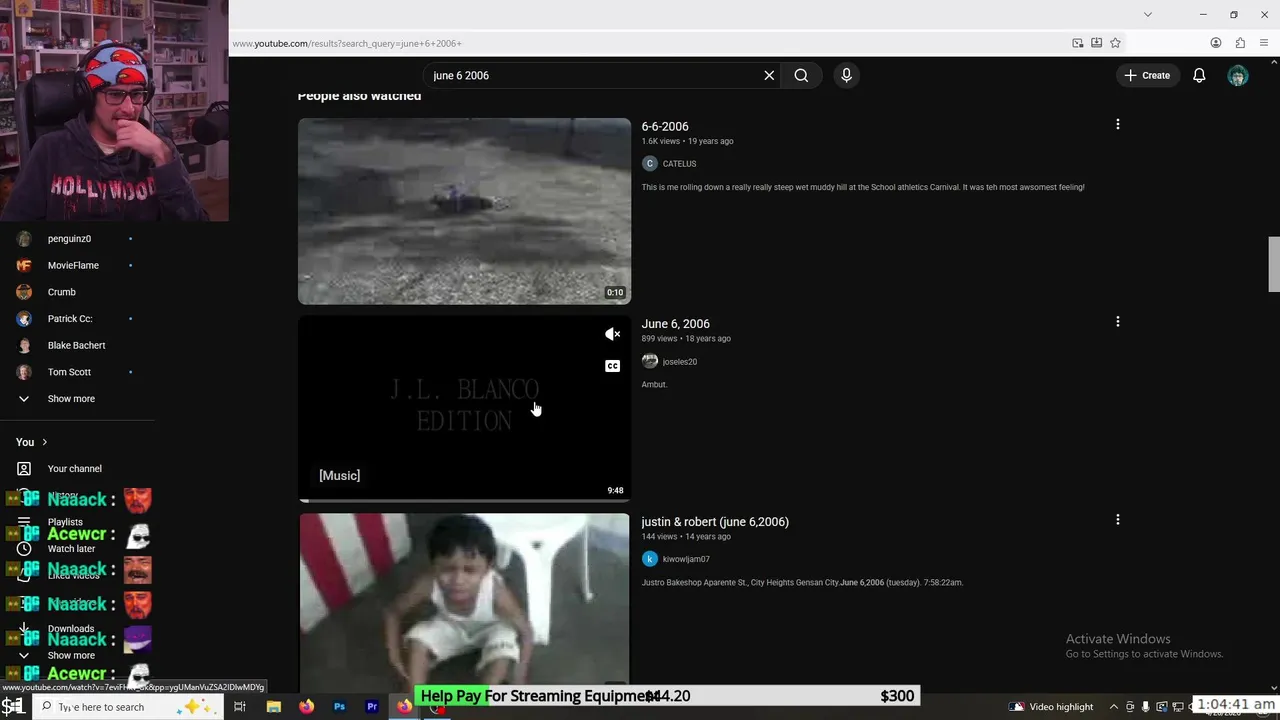Image resolution: width=1280 pixels, height=720 pixels.
Task: Click the search magnifier button
Action: coord(801,75)
